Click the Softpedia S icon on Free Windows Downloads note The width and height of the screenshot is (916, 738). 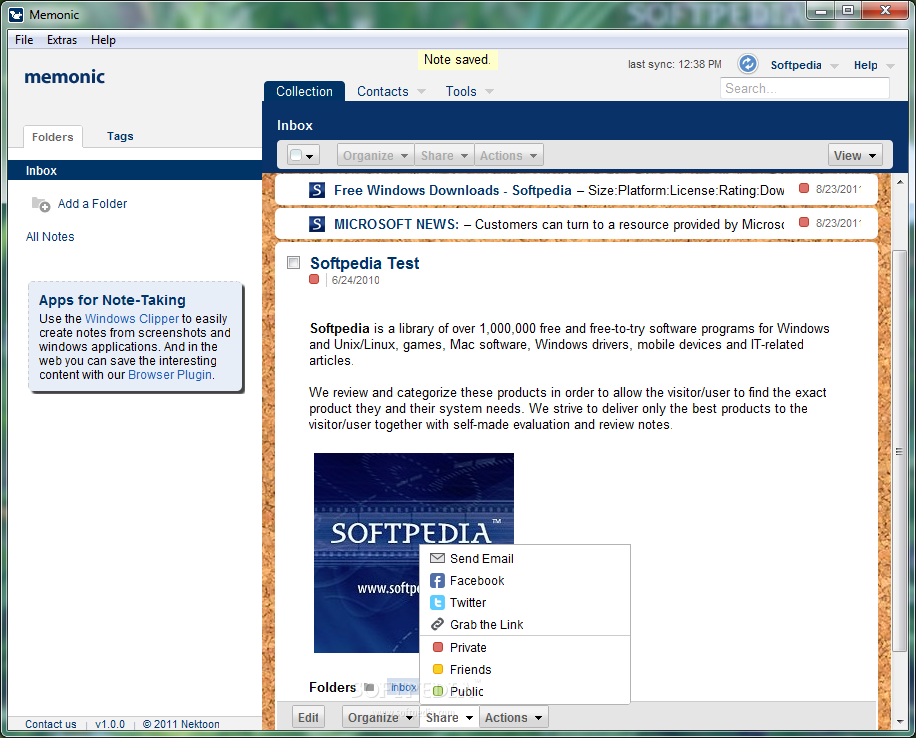[x=317, y=190]
